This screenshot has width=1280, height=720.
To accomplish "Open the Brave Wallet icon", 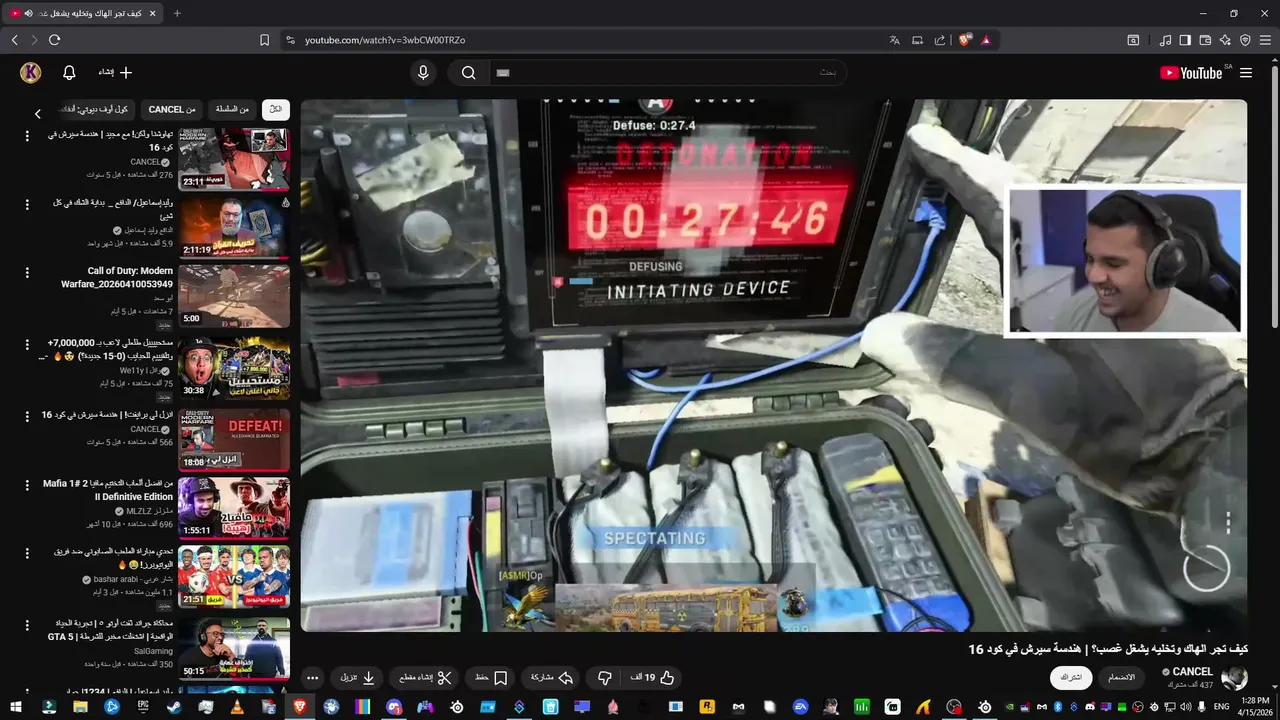I will tap(1205, 40).
